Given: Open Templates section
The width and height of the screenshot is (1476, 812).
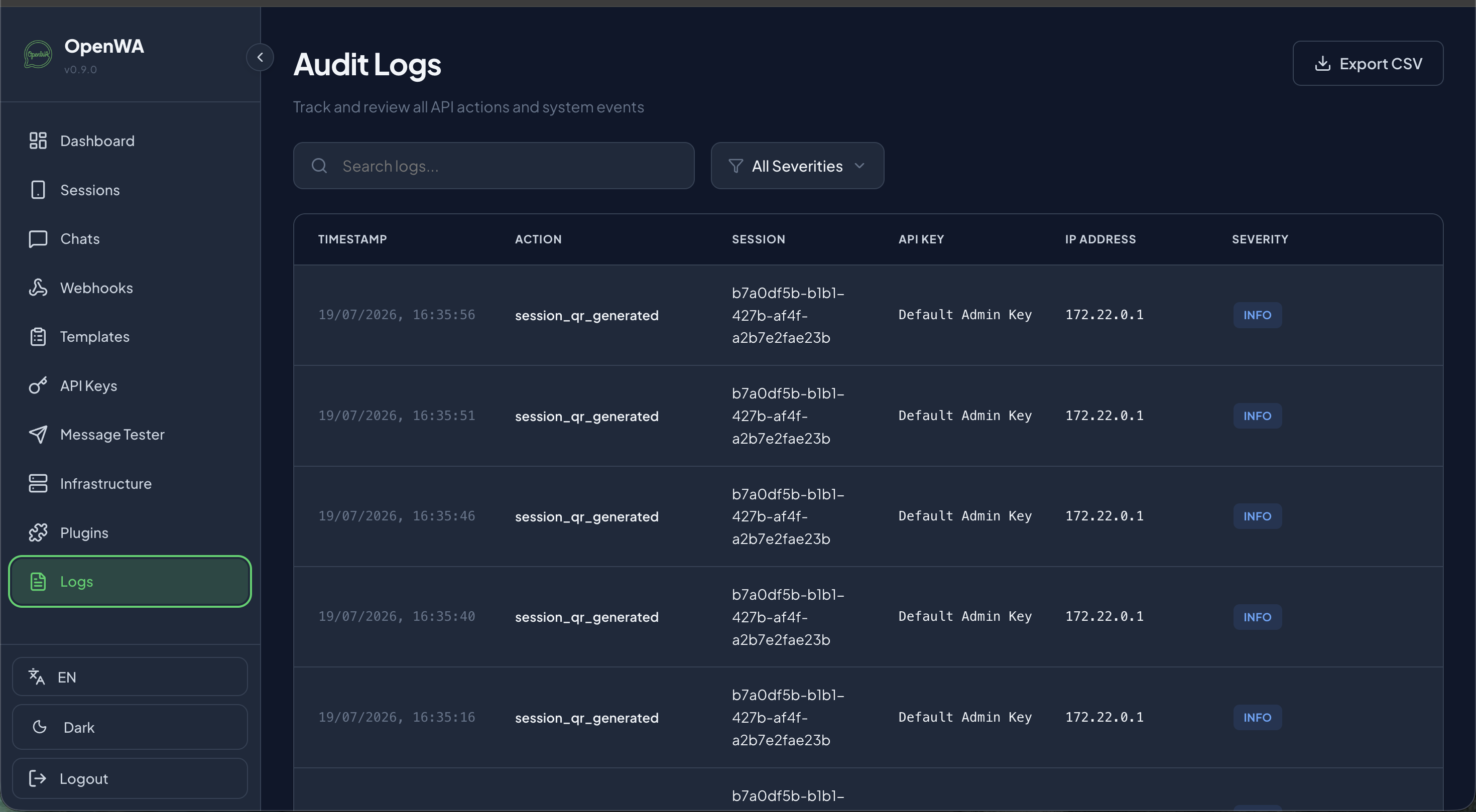Looking at the screenshot, I should [131, 337].
